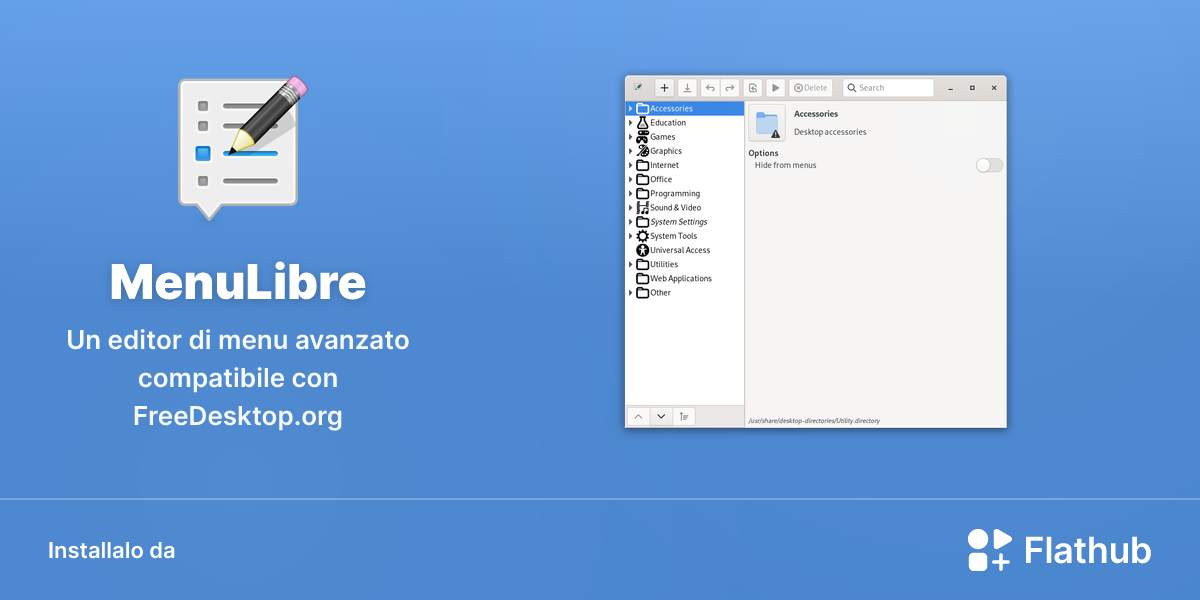The image size is (1200, 600).
Task: Click the Options section heading
Action: 763,153
